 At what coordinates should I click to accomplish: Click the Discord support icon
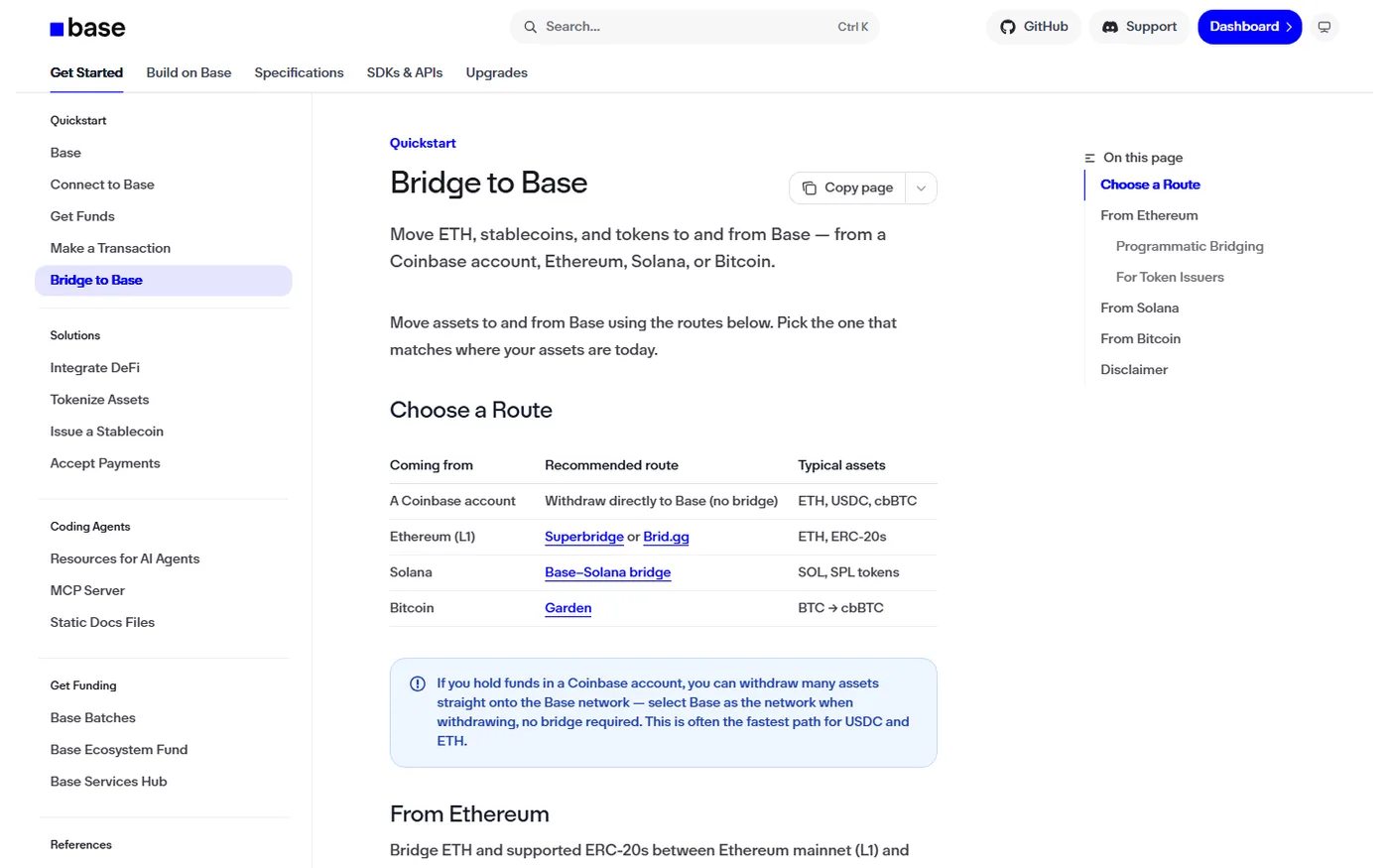point(1110,27)
